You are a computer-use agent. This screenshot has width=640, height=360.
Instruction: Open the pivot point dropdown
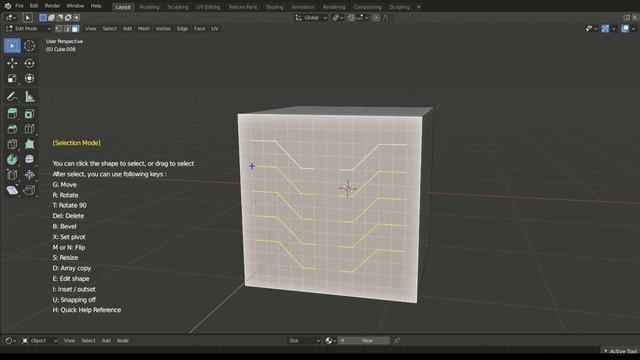coord(337,18)
